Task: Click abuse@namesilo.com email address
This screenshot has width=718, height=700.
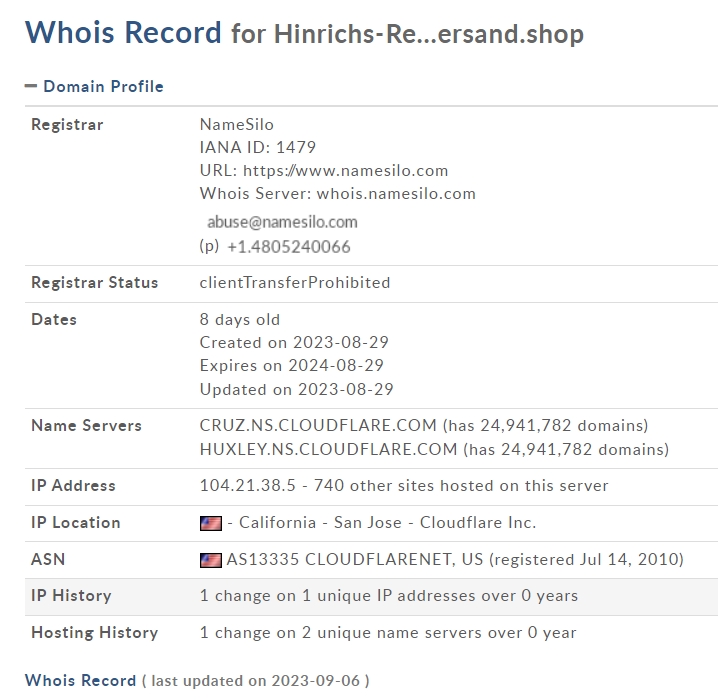Action: [x=282, y=222]
